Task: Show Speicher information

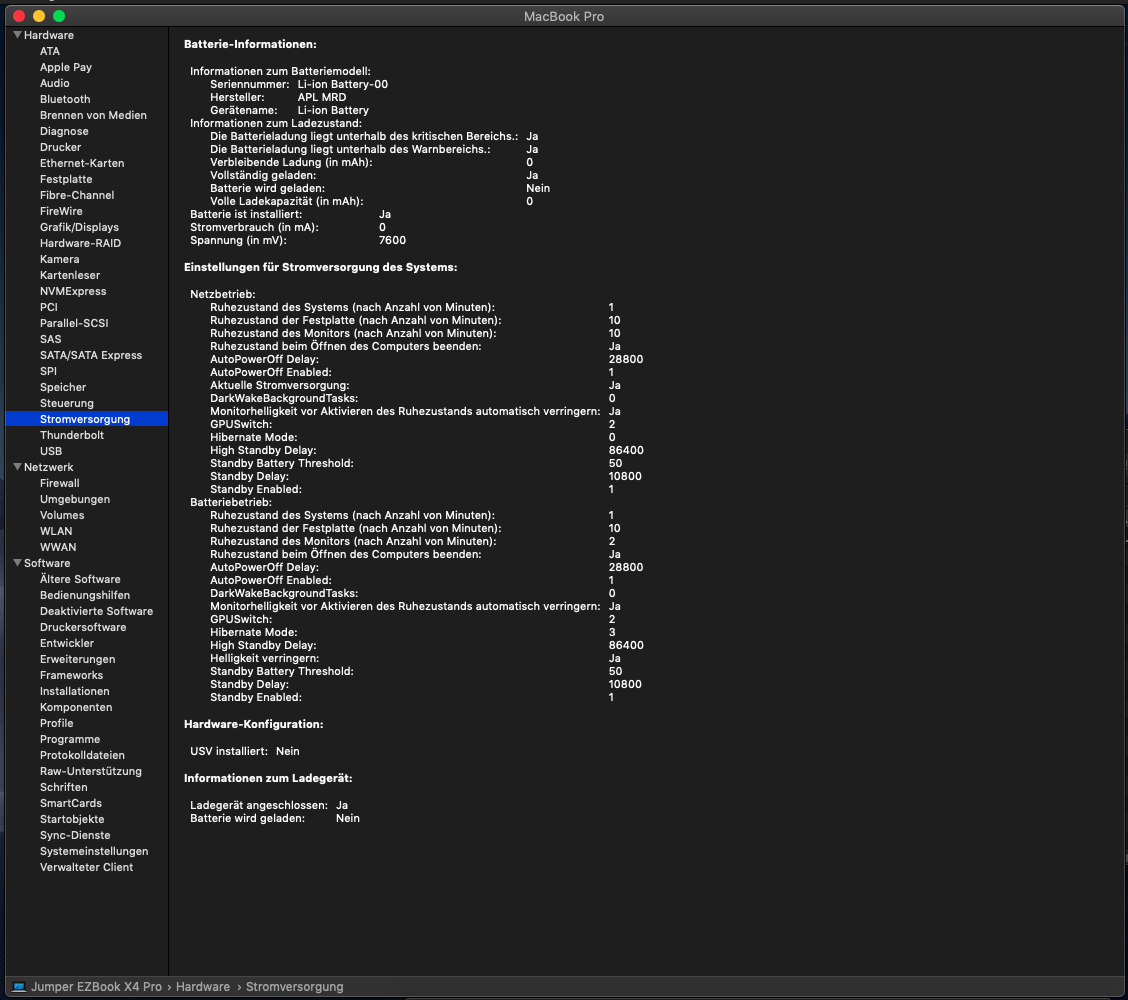Action: 63,387
